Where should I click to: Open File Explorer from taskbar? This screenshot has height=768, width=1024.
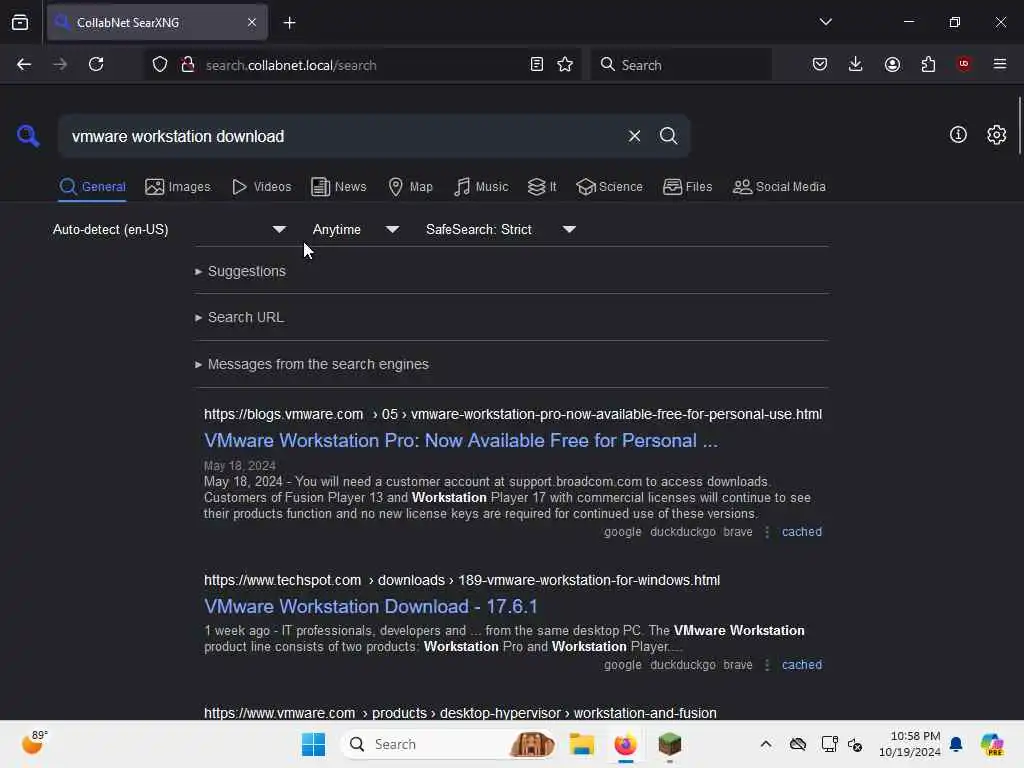pos(581,744)
